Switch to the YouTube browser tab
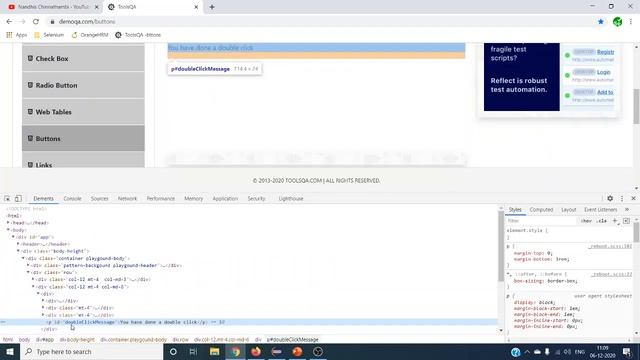Screen dimensions: 640x360 [x=53, y=7]
